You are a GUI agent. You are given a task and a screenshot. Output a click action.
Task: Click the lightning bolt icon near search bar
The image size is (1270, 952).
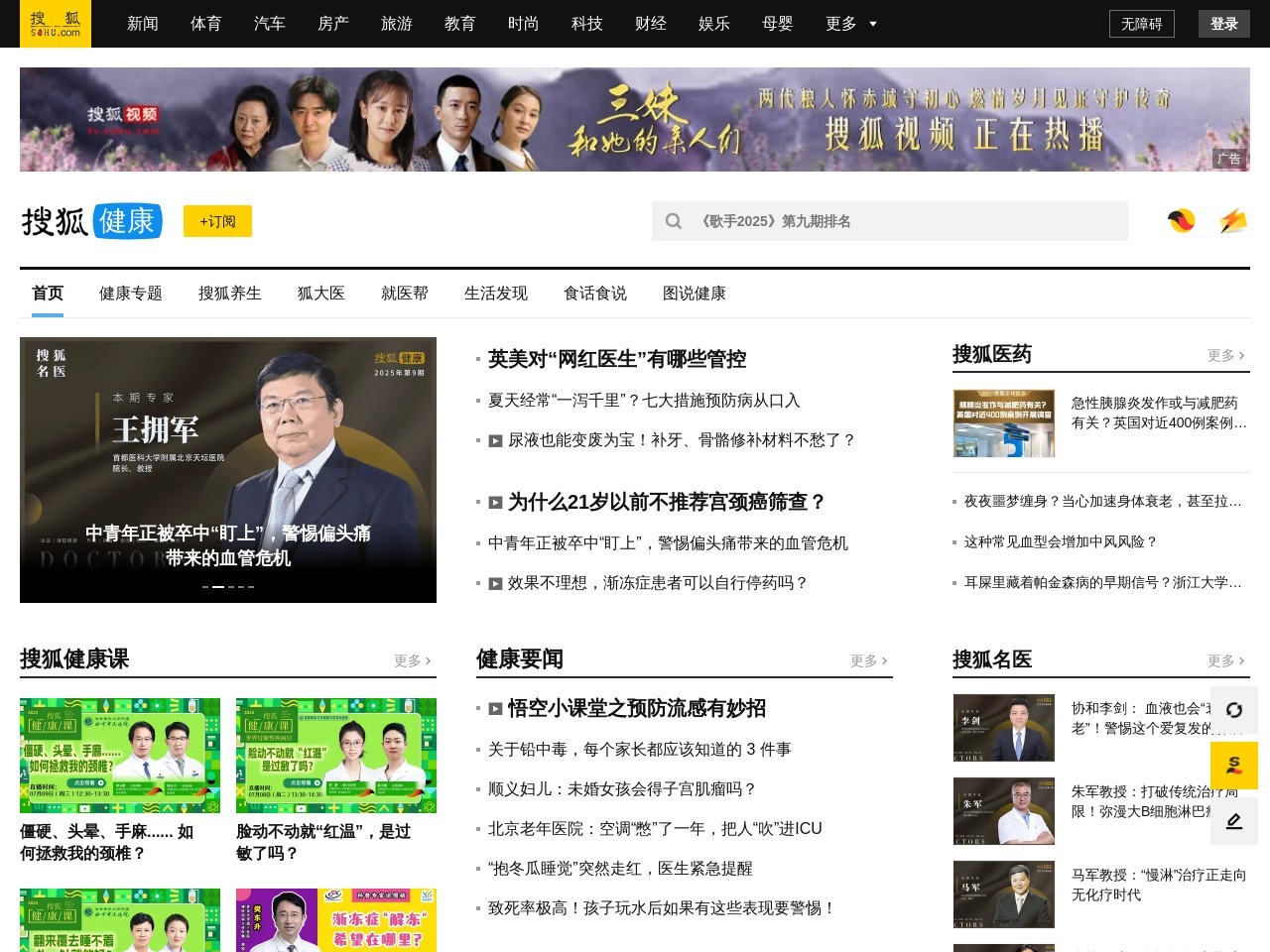coord(1233,221)
